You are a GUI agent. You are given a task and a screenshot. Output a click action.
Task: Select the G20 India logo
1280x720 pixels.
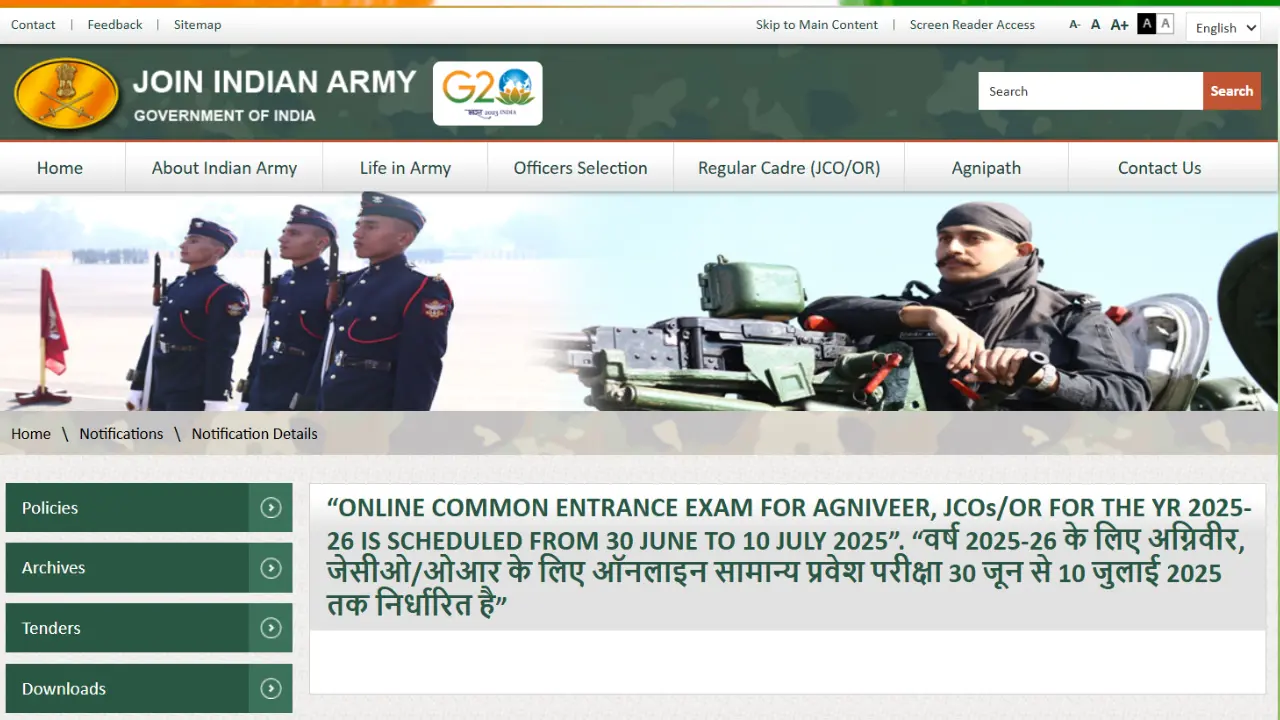[487, 92]
